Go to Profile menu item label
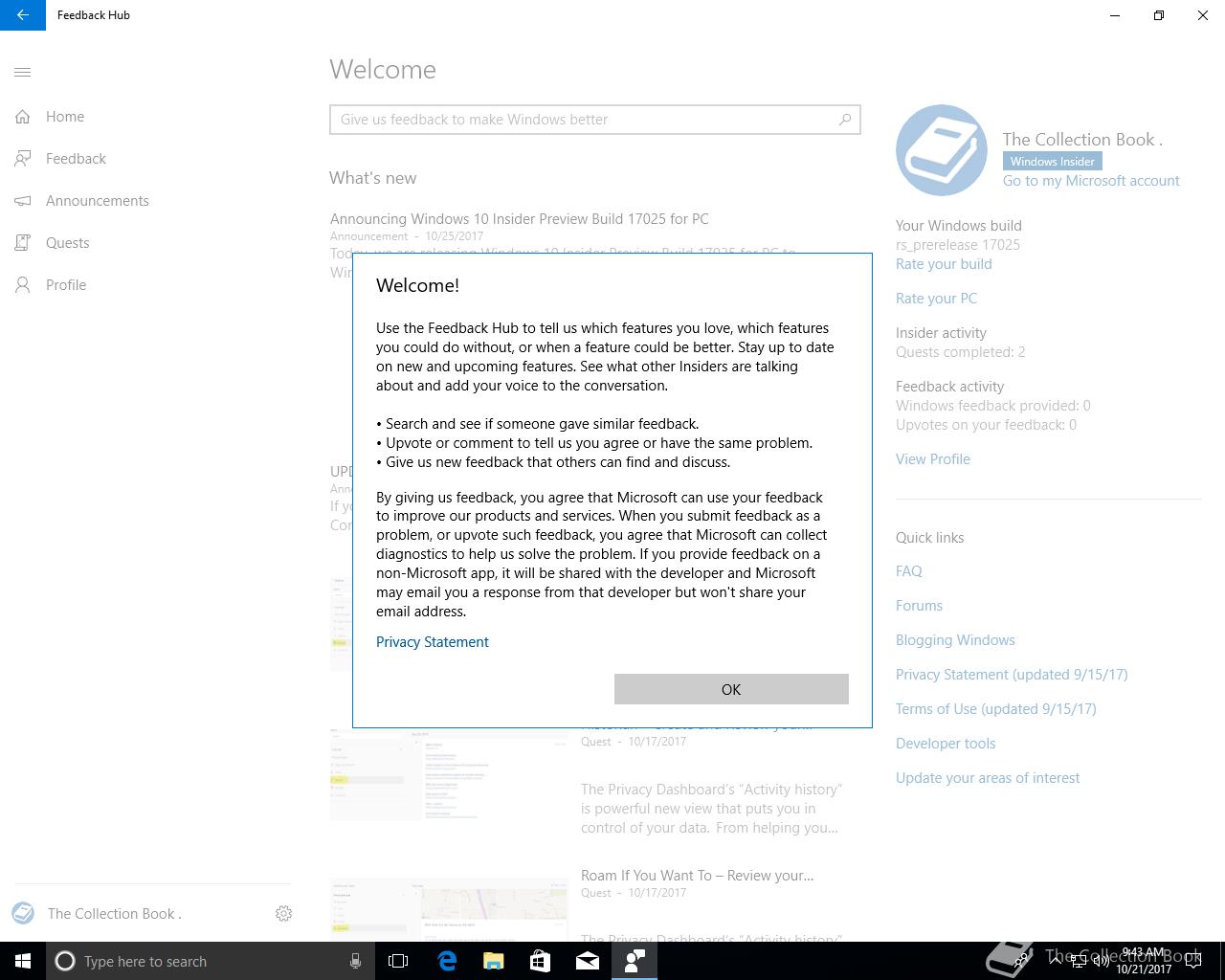 pyautogui.click(x=66, y=285)
